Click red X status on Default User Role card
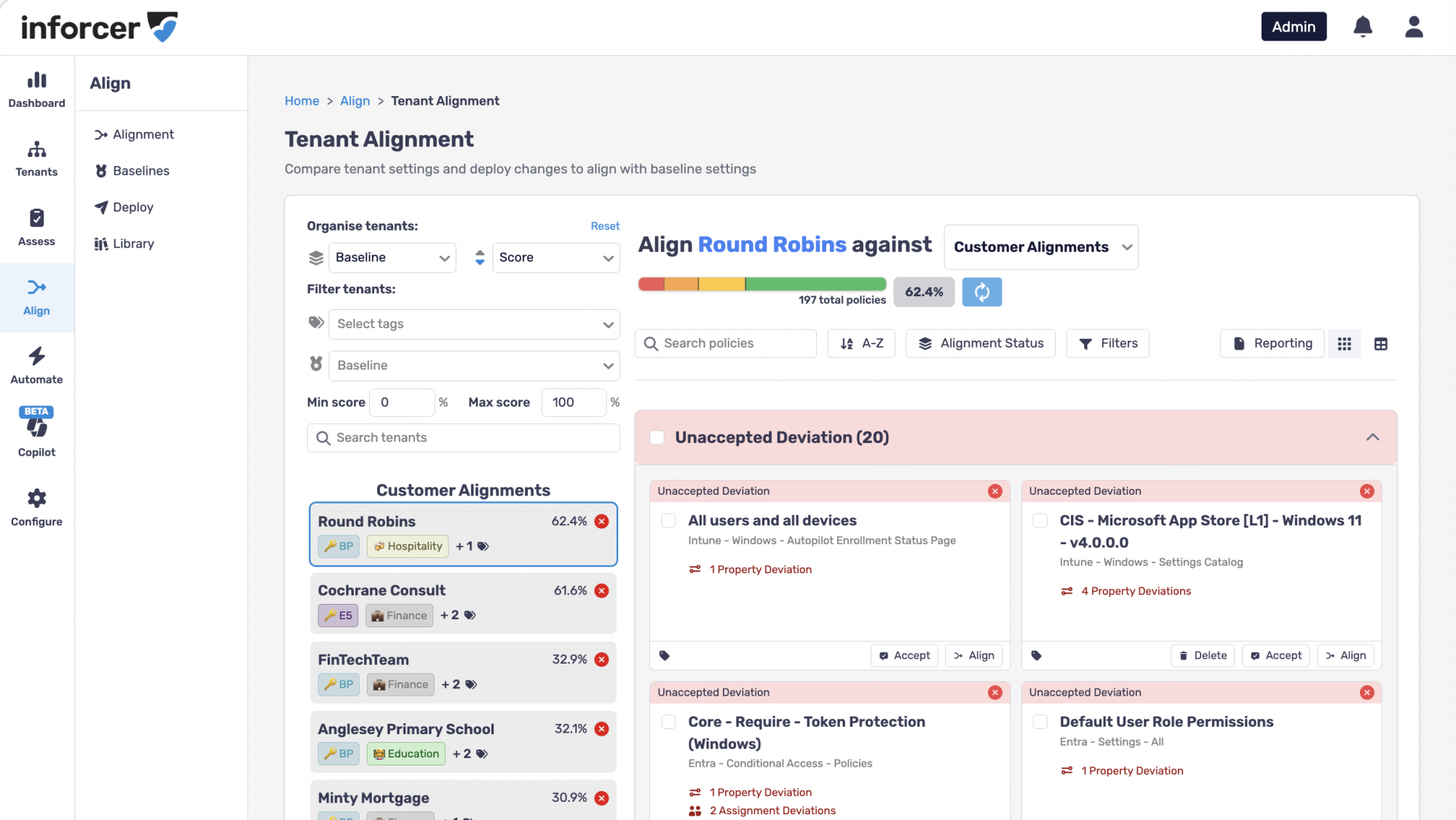The height and width of the screenshot is (820, 1456). pyautogui.click(x=1367, y=692)
